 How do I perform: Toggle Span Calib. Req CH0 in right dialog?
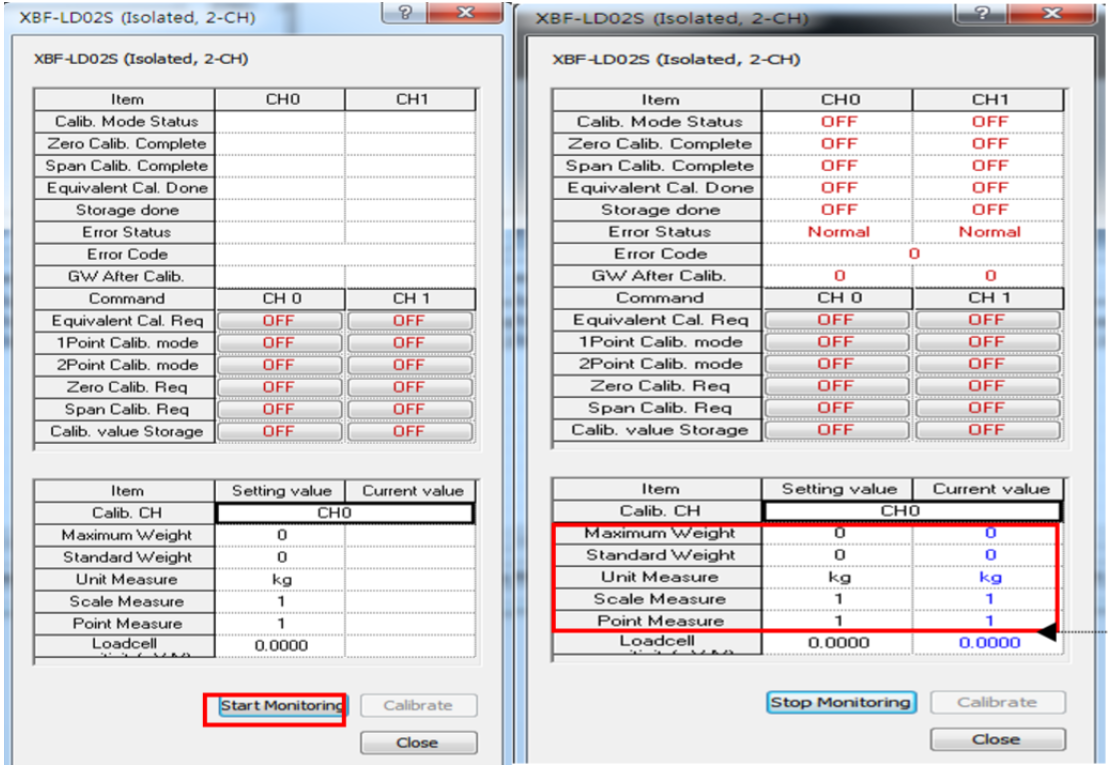pyautogui.click(x=838, y=408)
